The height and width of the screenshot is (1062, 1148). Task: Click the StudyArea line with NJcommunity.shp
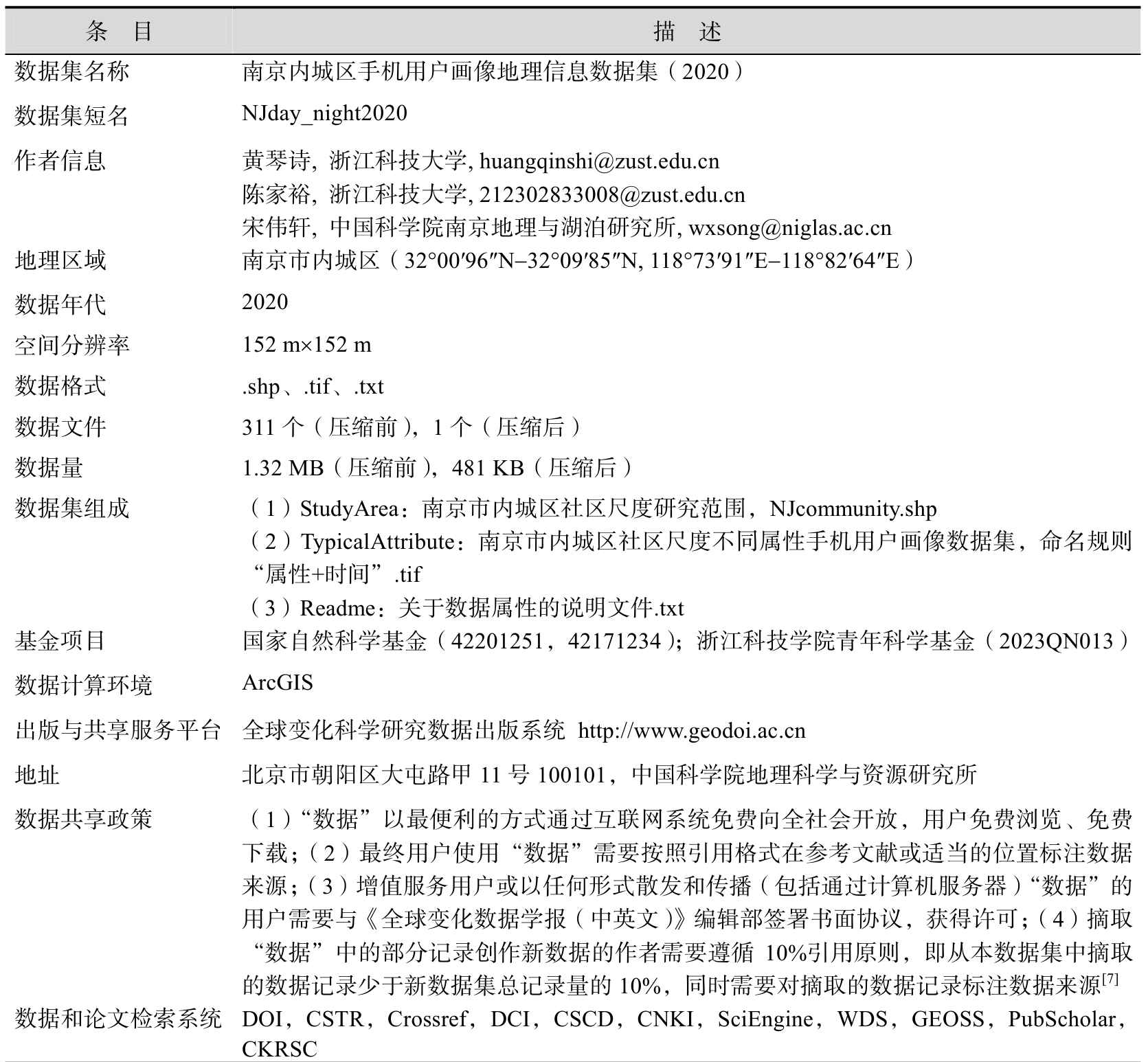coord(589,508)
